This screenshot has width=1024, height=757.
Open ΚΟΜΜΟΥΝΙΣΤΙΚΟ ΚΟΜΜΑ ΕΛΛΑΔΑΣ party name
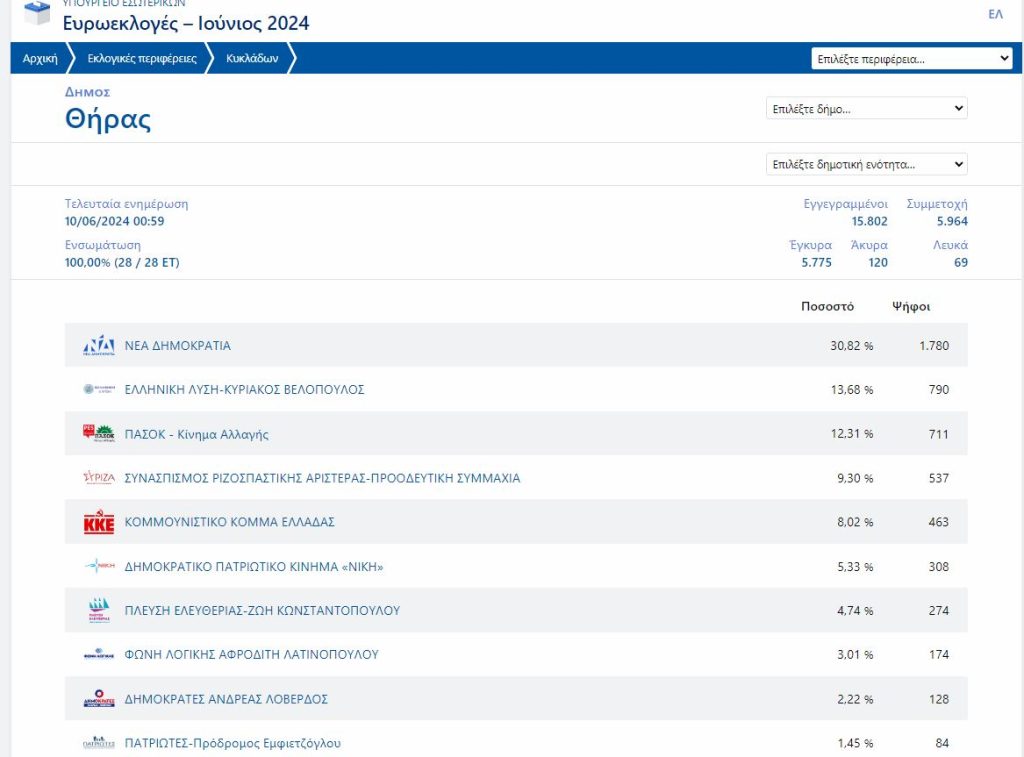click(229, 522)
